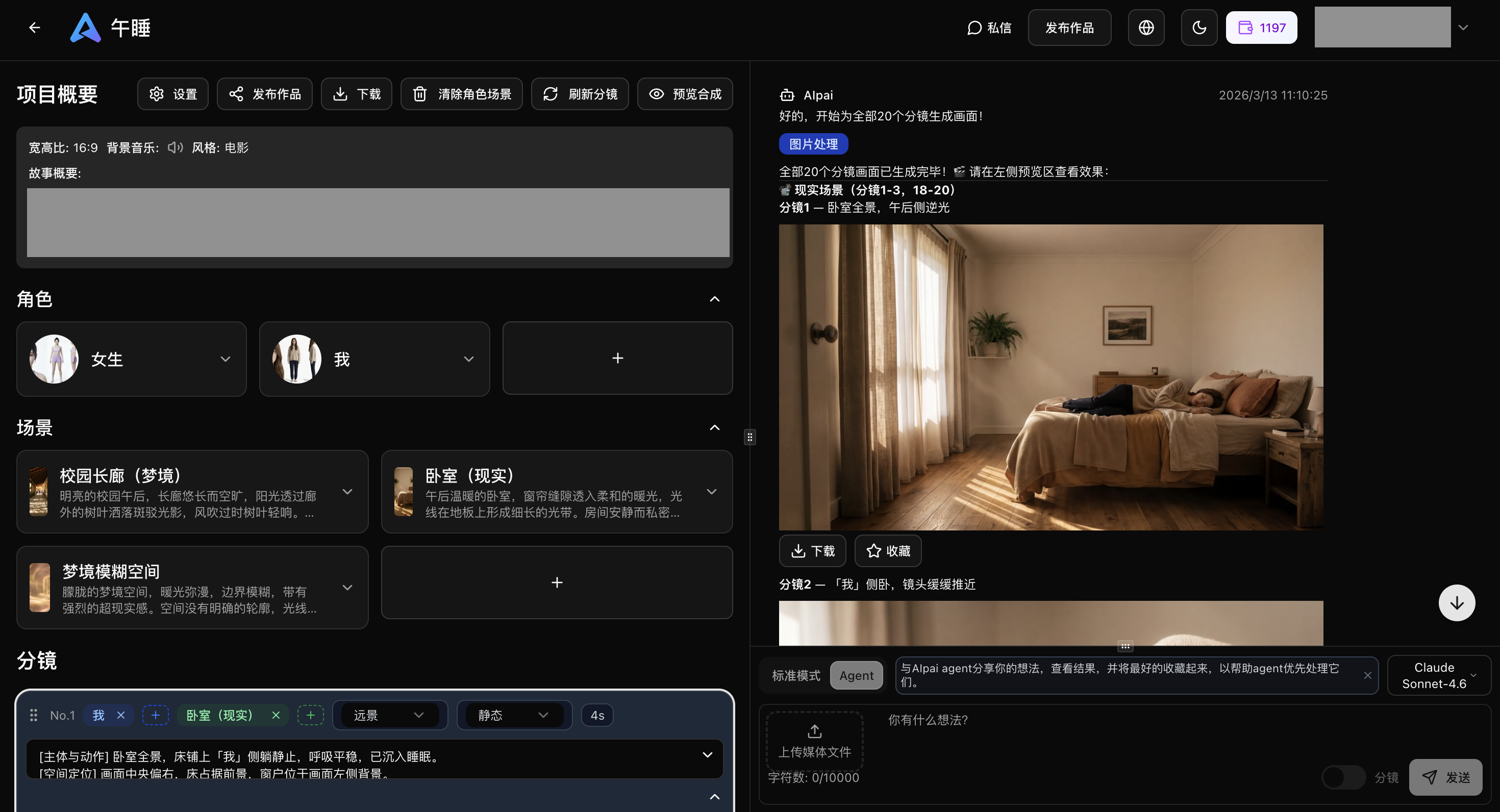Remove 卧室（现实） tag from No.1

(x=276, y=715)
